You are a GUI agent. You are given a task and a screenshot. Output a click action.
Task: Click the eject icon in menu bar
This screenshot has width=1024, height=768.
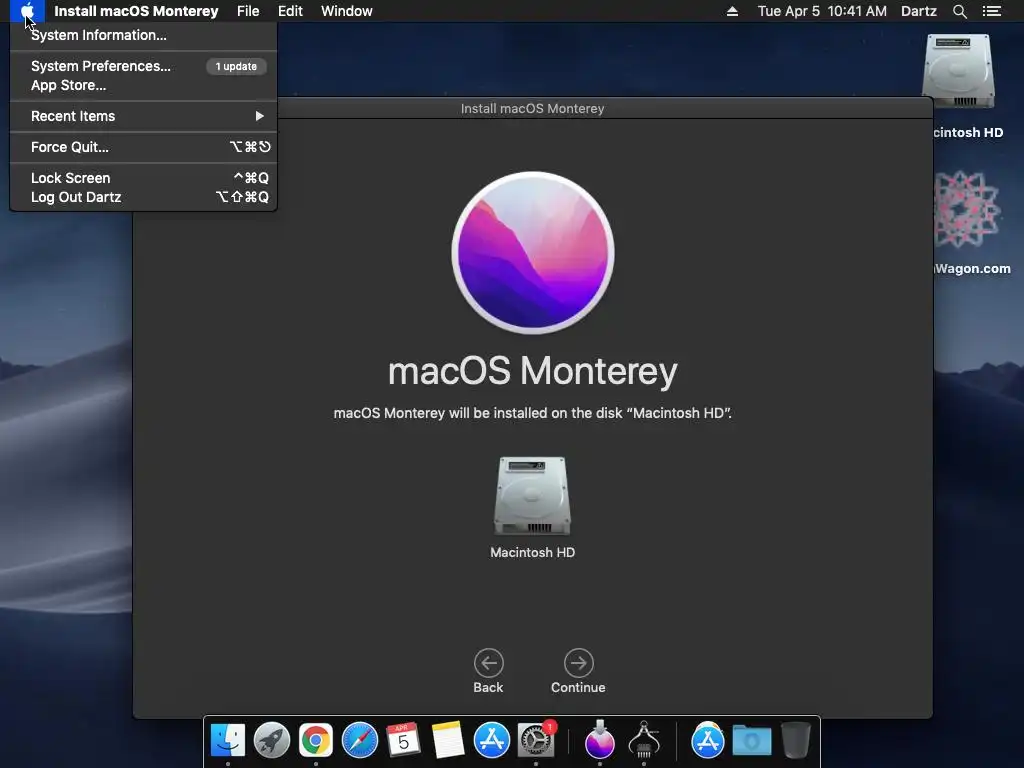tap(732, 11)
